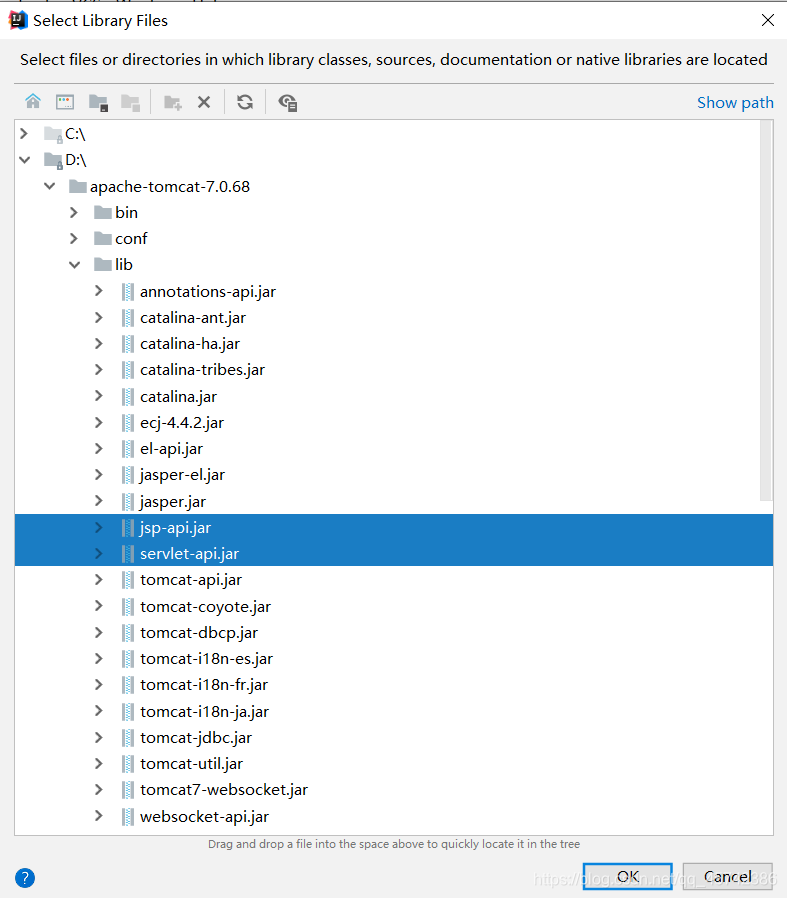Select catalina-ant.jar file name
The image size is (787, 898).
click(x=193, y=318)
